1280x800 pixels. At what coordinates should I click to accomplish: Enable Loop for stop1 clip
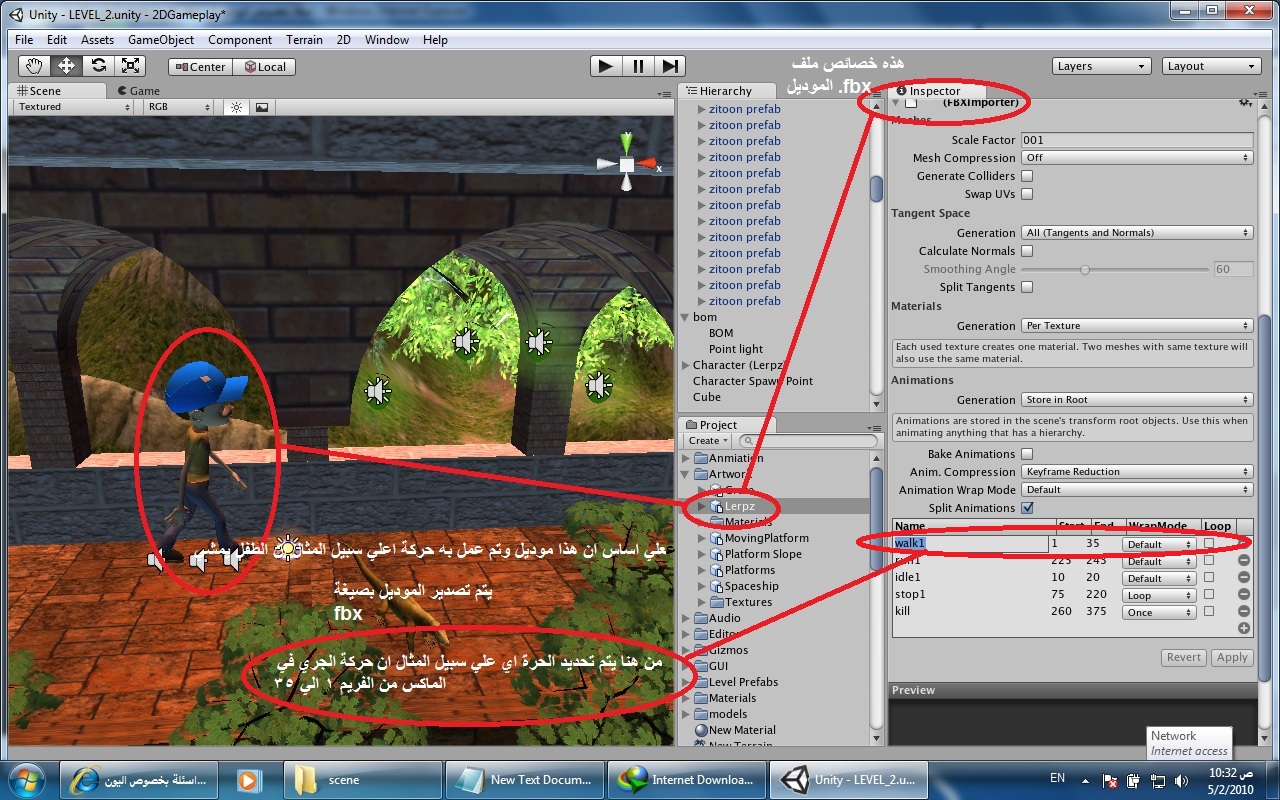(x=1209, y=595)
